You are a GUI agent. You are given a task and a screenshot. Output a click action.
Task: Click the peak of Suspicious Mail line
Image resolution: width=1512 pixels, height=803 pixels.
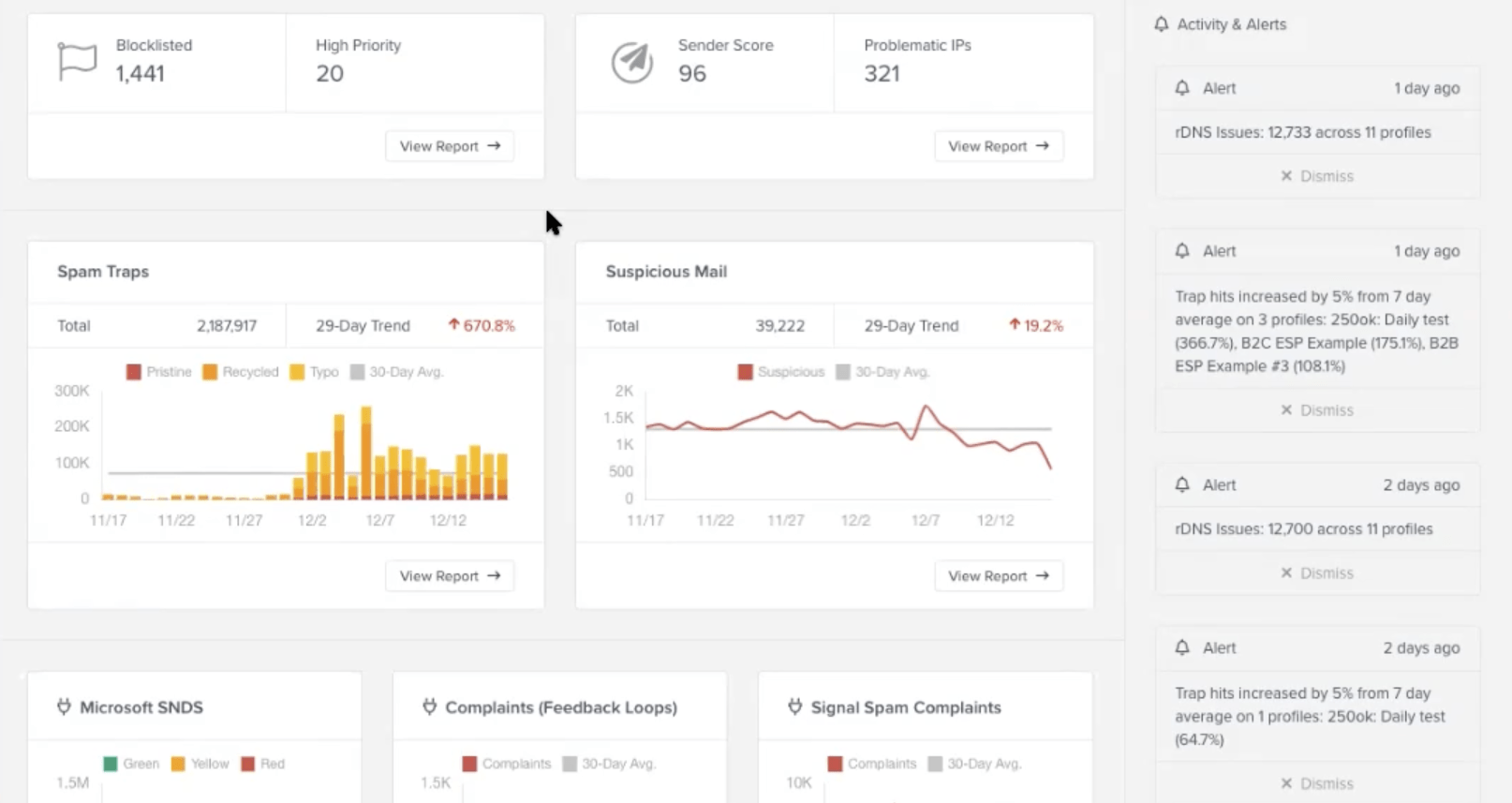926,406
